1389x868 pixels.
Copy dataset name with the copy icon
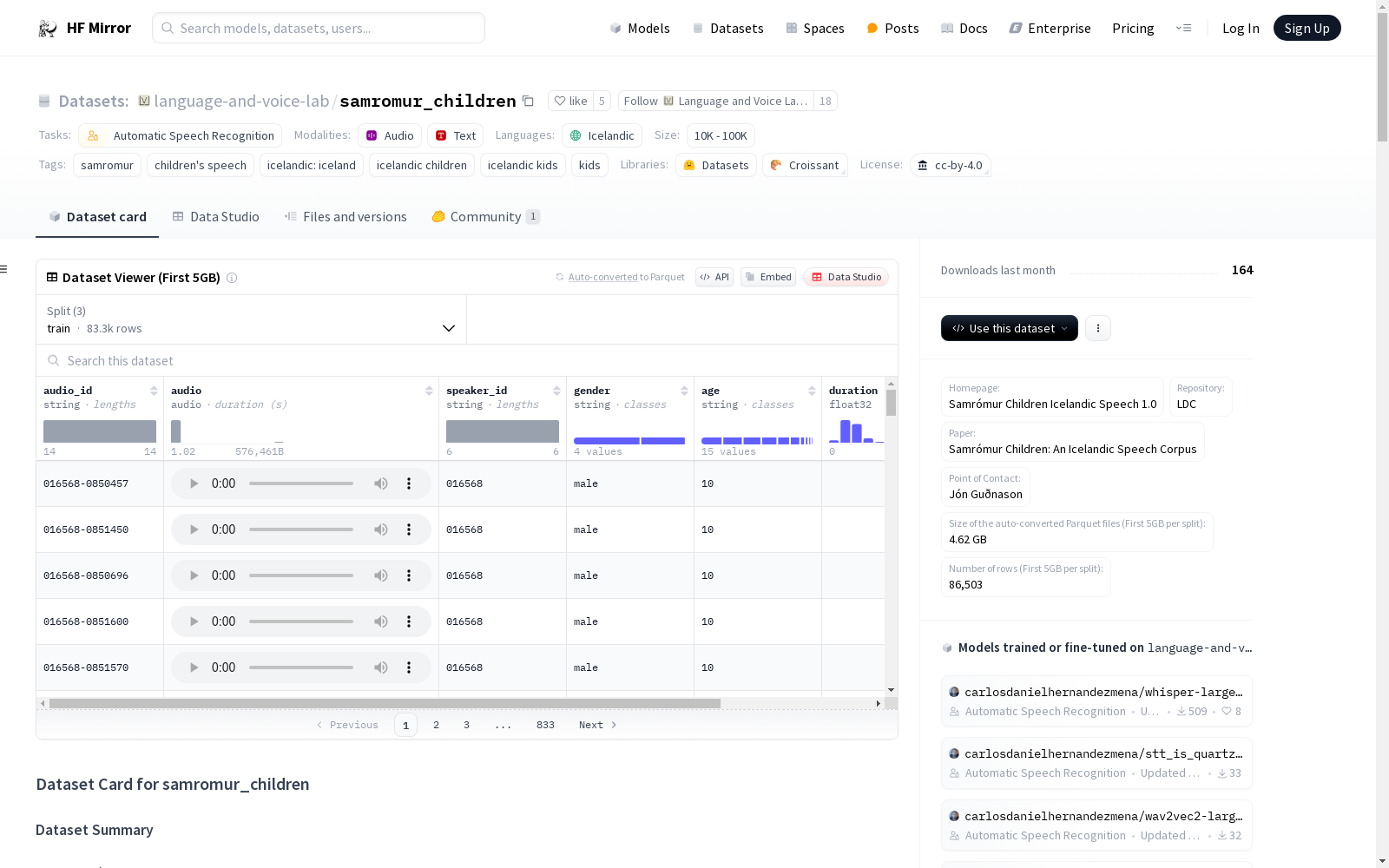click(528, 101)
